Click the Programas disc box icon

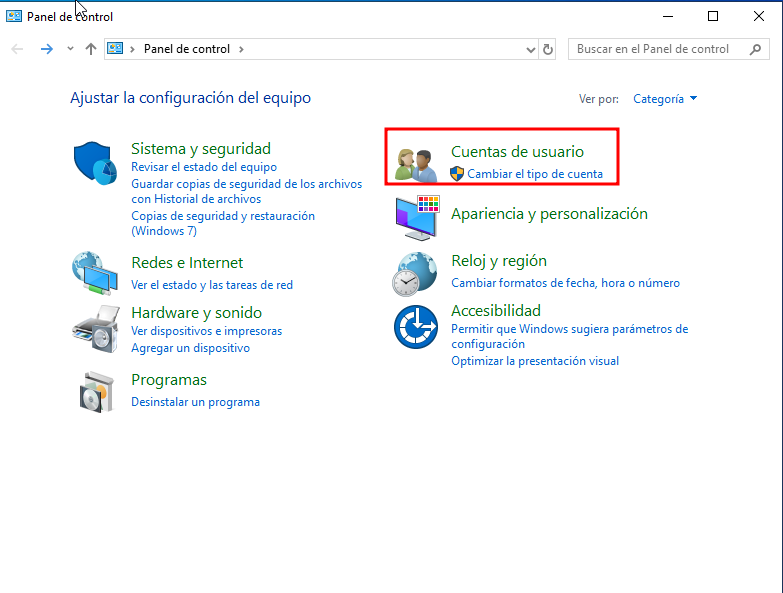pyautogui.click(x=96, y=391)
